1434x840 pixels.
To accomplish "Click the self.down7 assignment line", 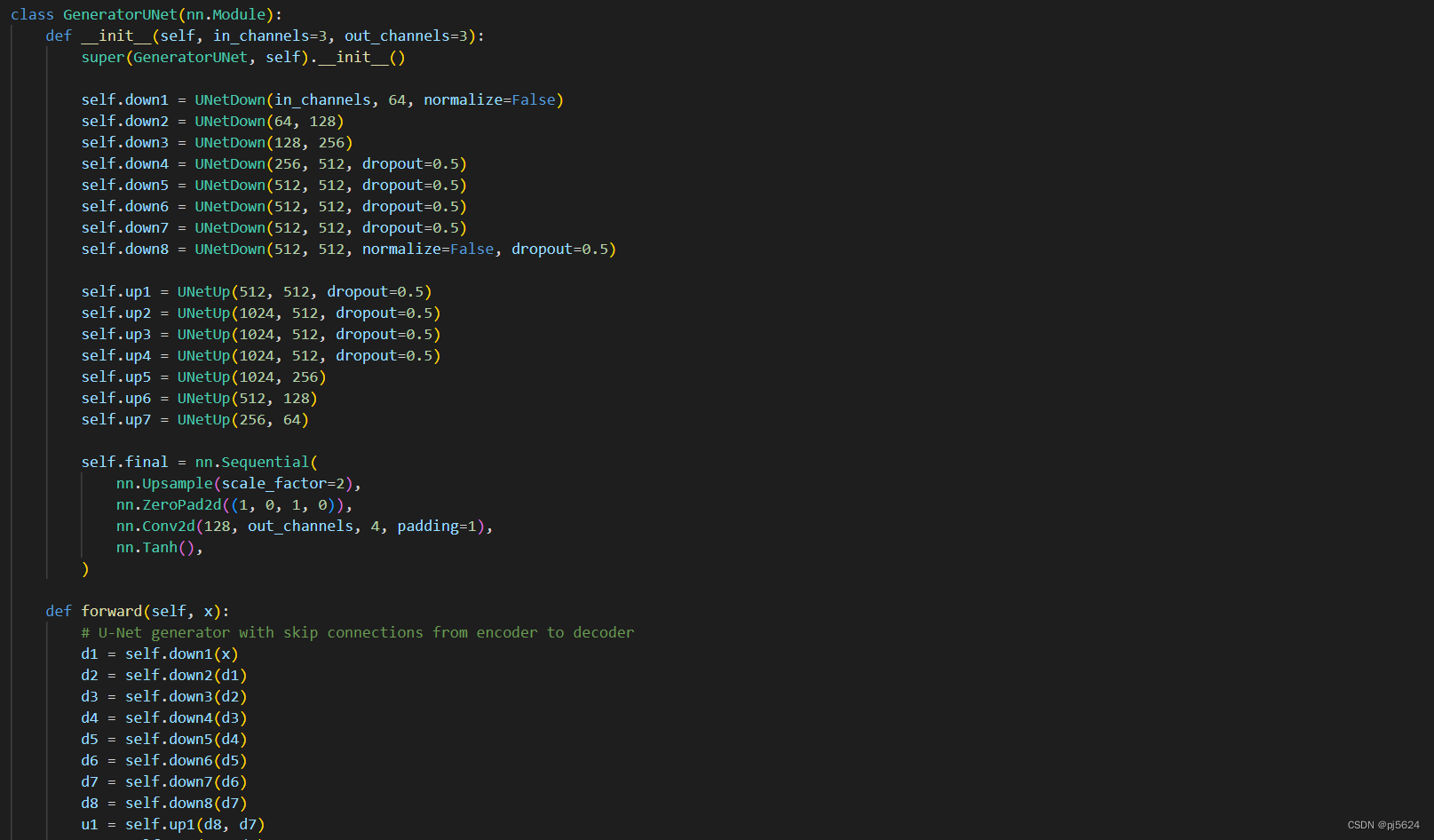I will (x=273, y=227).
